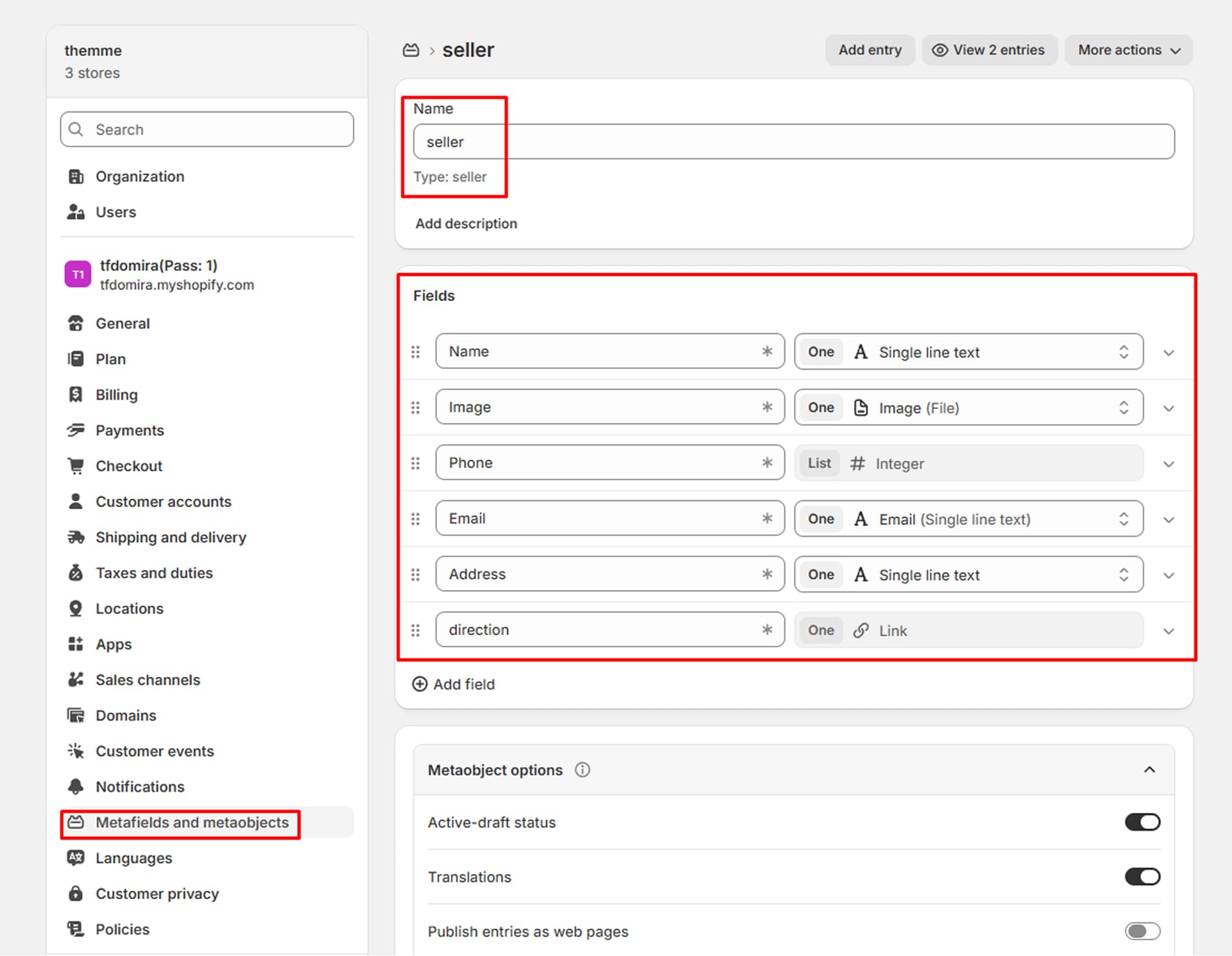This screenshot has width=1232, height=956.
Task: Click the Locations pin icon
Action: 76,608
